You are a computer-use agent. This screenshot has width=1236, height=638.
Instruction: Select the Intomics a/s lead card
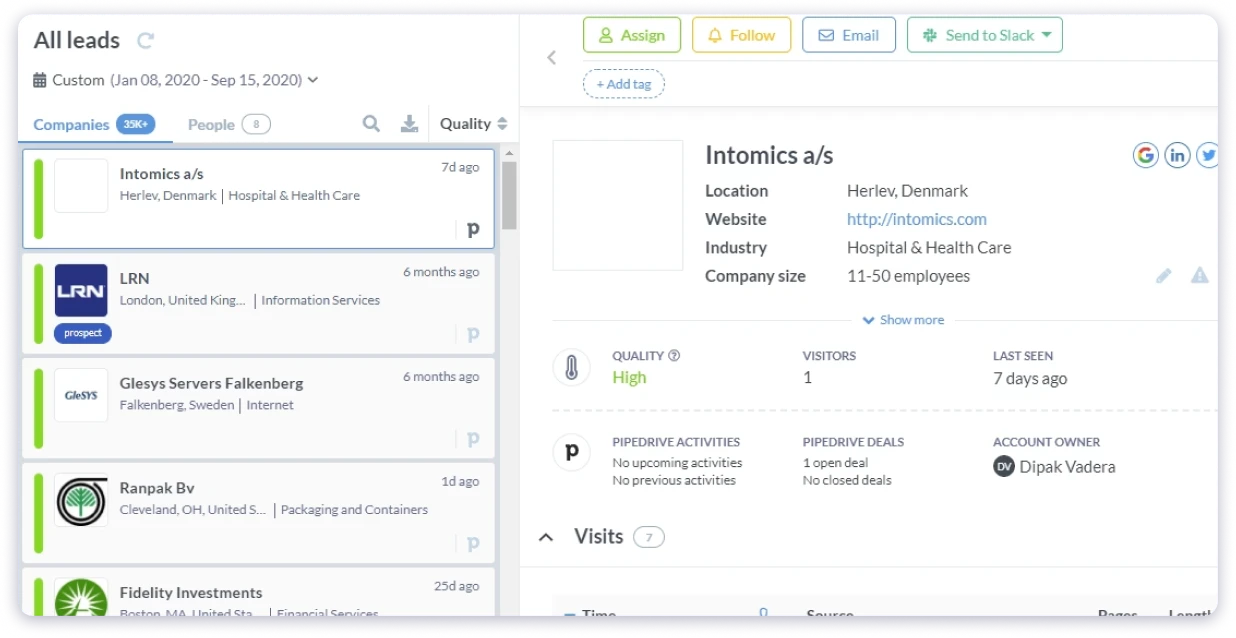pyautogui.click(x=258, y=199)
